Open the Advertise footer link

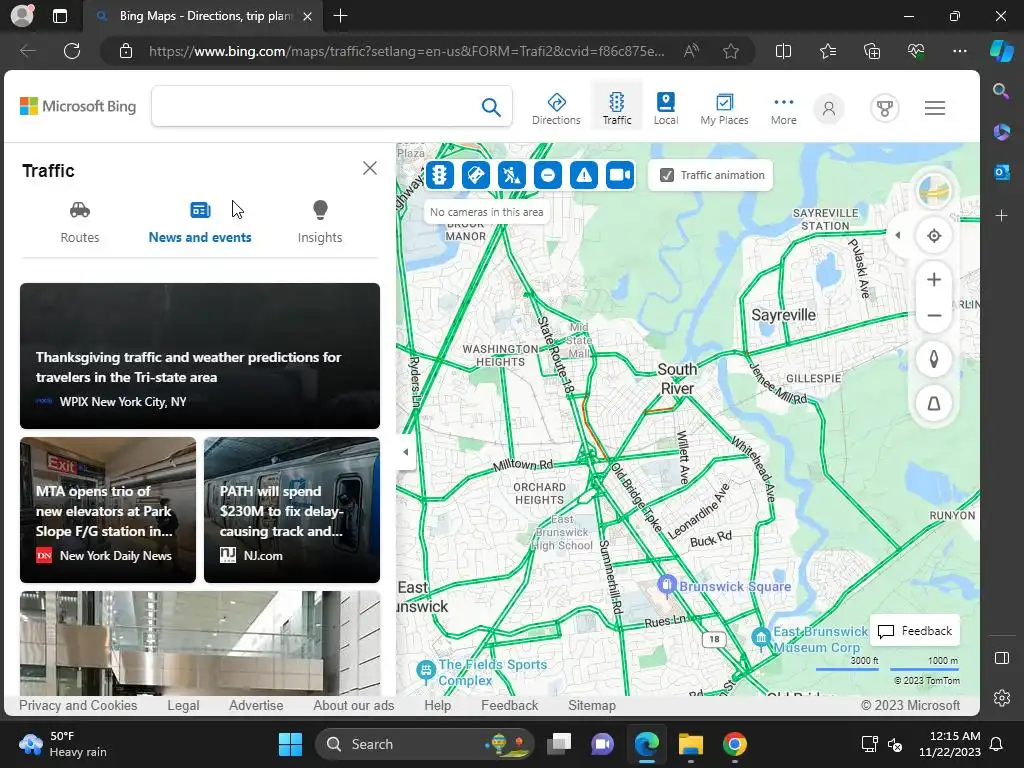point(256,705)
